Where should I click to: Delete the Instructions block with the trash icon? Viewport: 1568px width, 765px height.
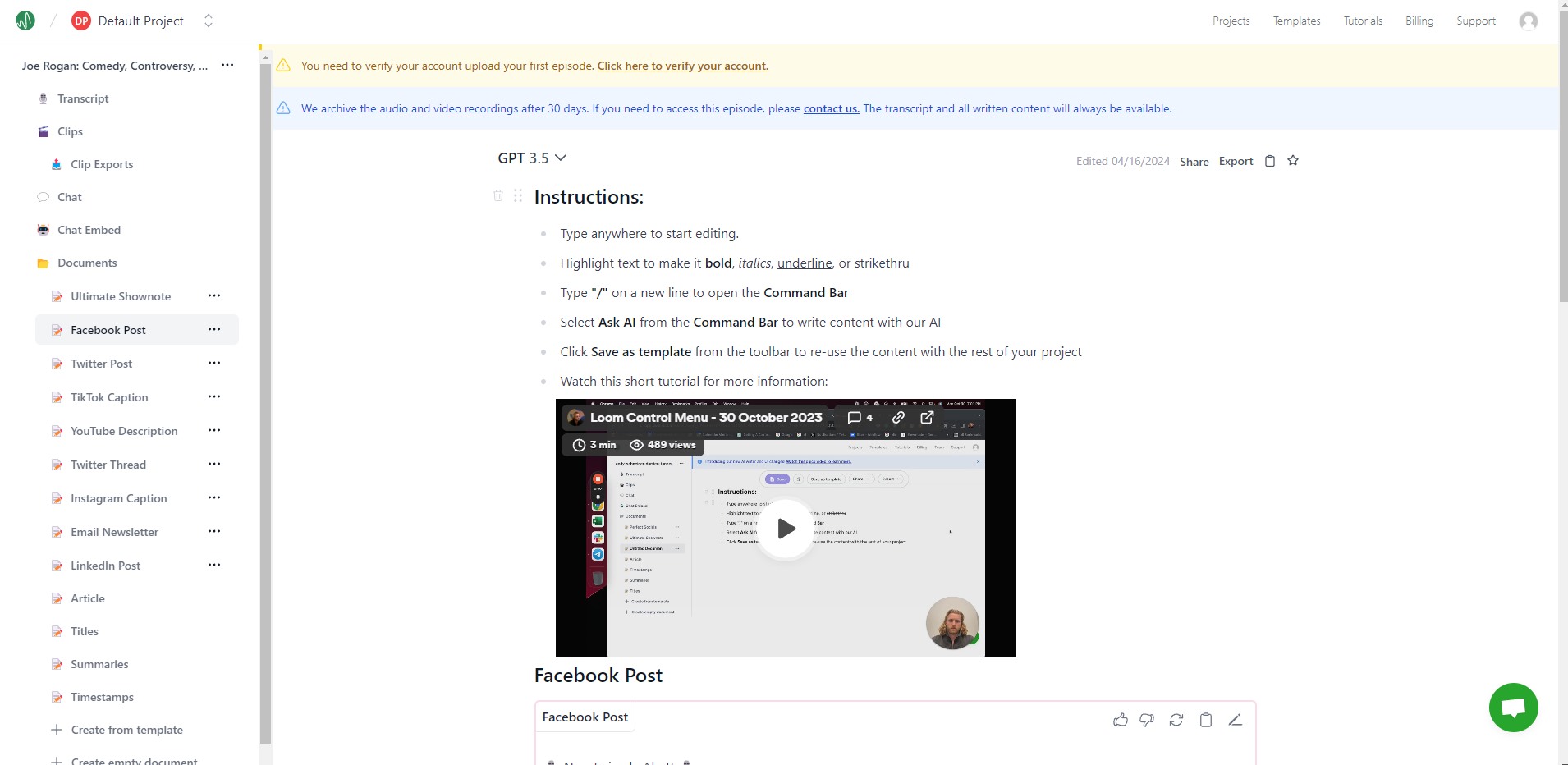coord(498,195)
